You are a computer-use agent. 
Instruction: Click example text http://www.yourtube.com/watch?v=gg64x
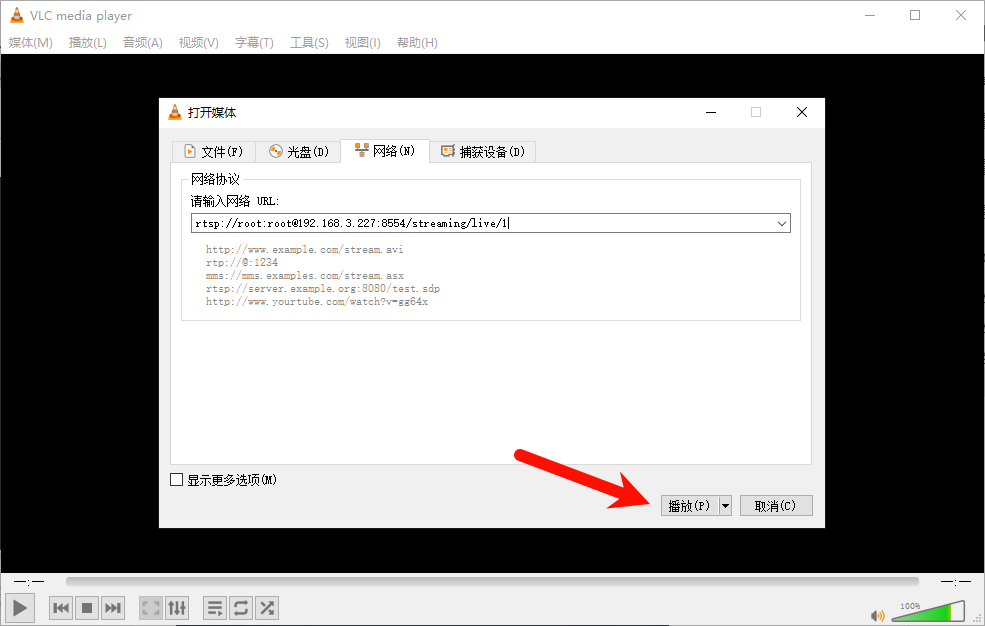point(317,302)
